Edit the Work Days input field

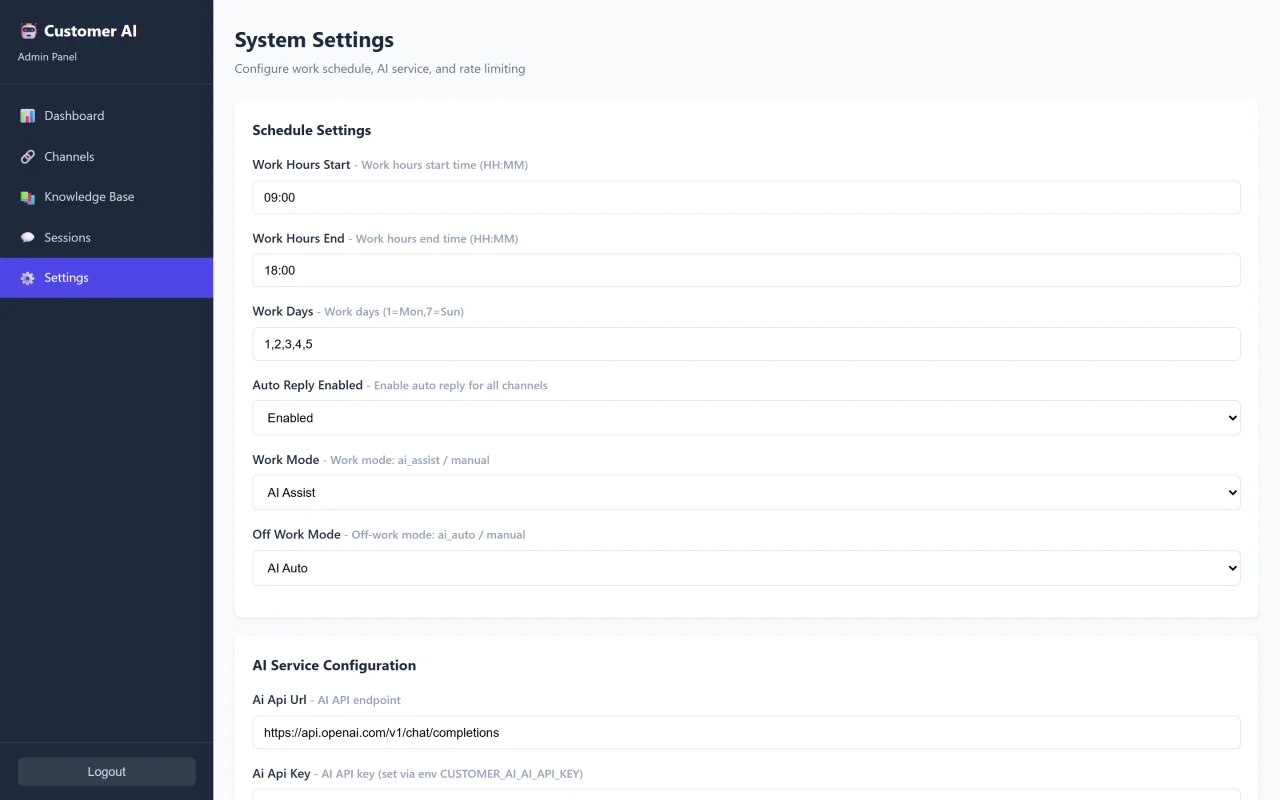click(x=746, y=344)
